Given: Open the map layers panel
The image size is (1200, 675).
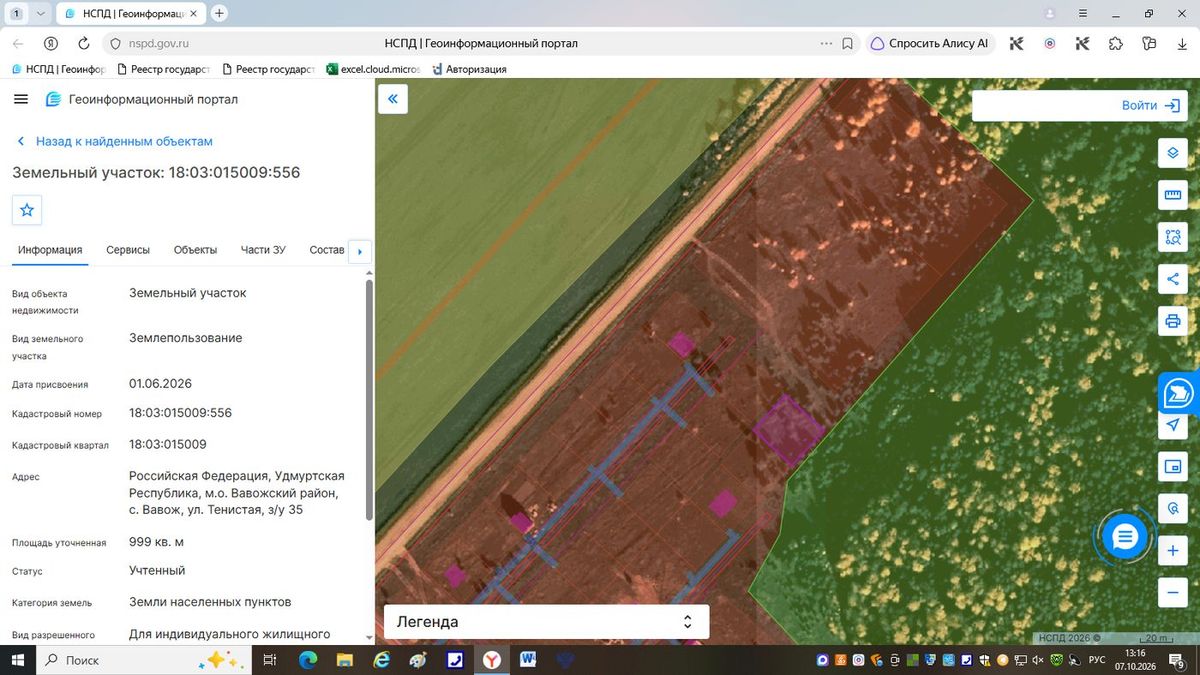Looking at the screenshot, I should click(1172, 153).
